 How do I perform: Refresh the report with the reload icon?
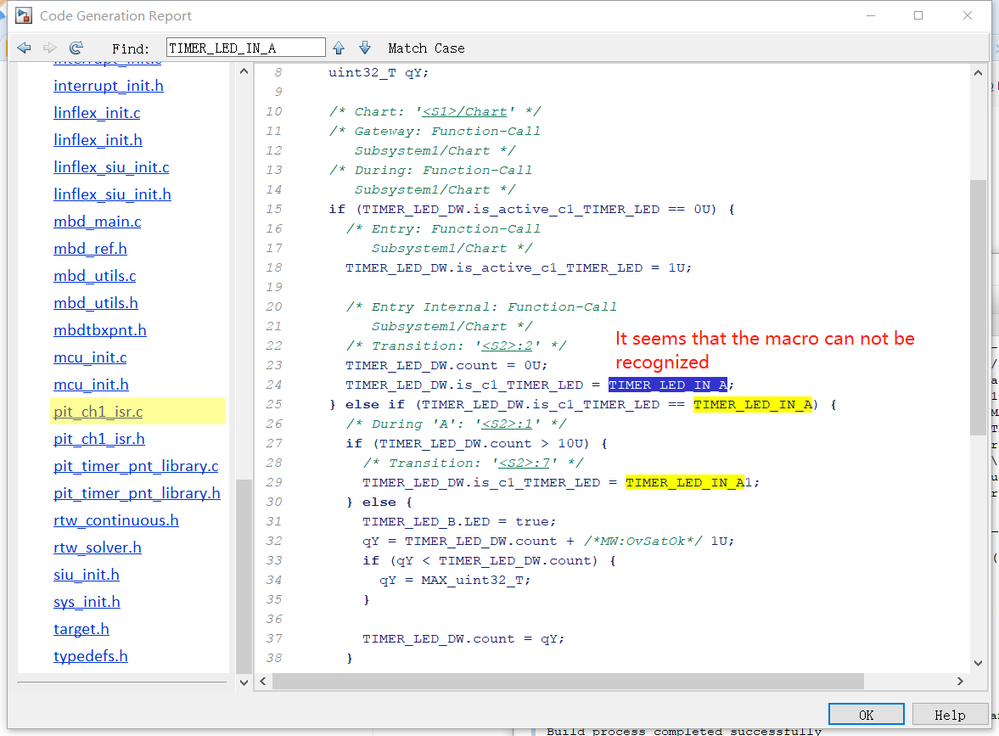(x=76, y=48)
